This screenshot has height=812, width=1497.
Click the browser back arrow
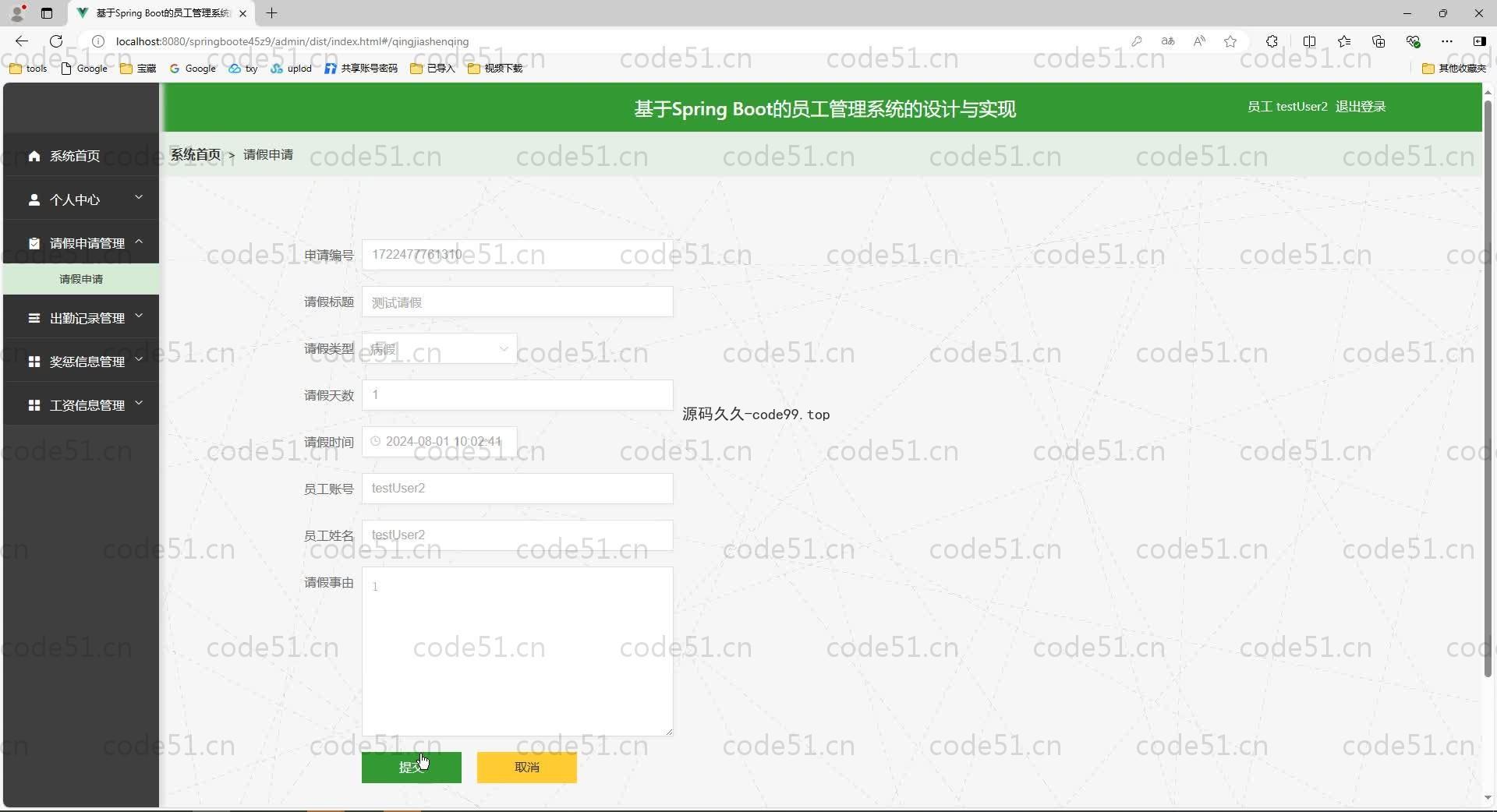(x=22, y=41)
